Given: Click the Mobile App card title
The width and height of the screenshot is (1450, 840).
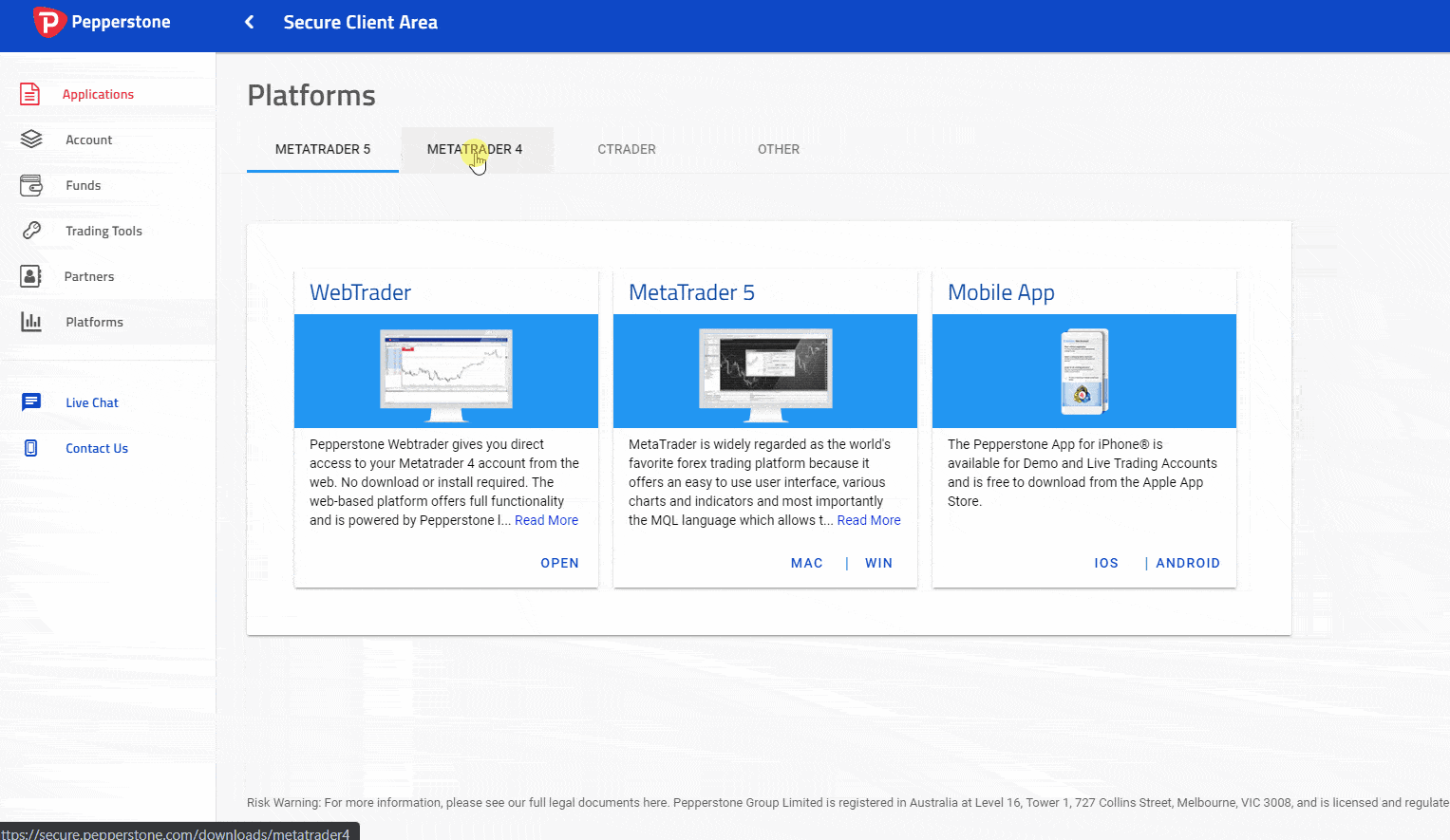Looking at the screenshot, I should tap(1001, 293).
